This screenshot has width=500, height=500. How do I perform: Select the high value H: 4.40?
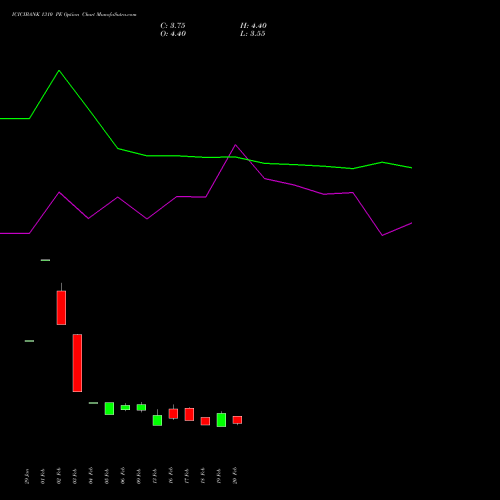pos(253,26)
